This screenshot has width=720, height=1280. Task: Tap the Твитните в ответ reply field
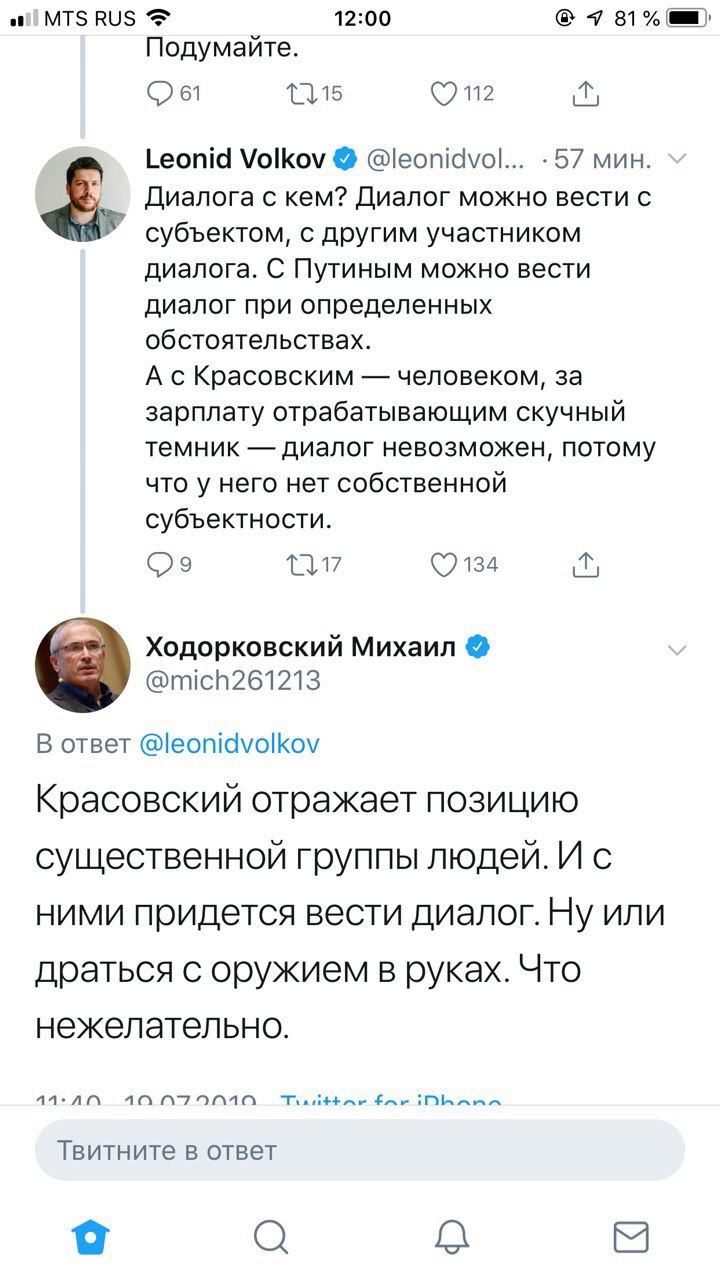pos(360,1150)
